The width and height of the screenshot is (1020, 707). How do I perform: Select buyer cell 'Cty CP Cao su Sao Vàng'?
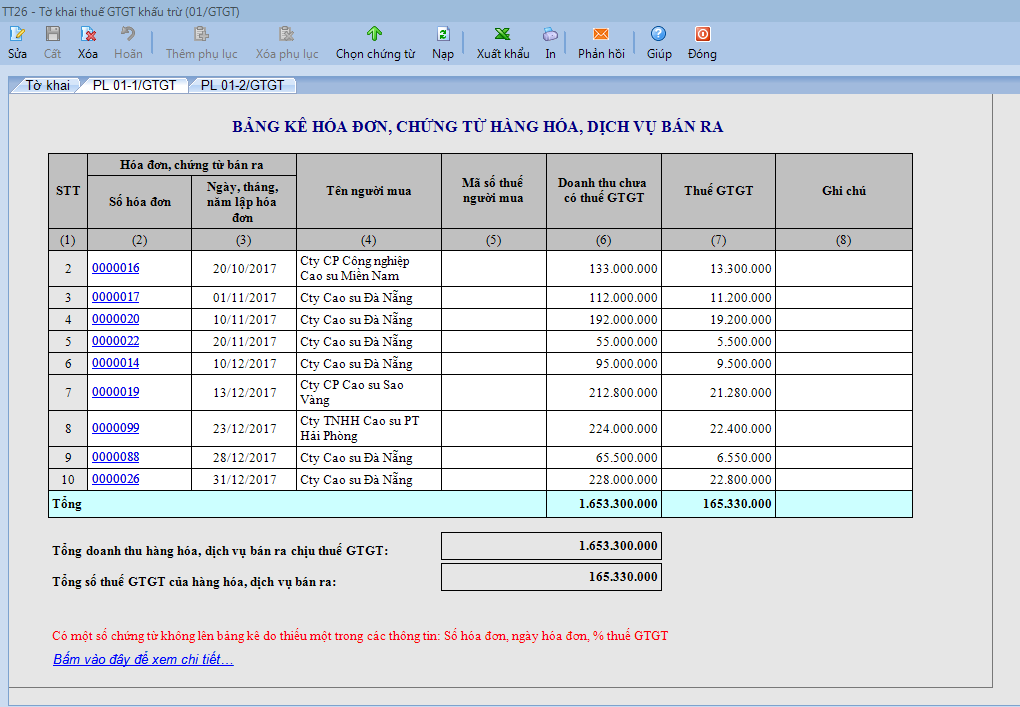pos(369,392)
